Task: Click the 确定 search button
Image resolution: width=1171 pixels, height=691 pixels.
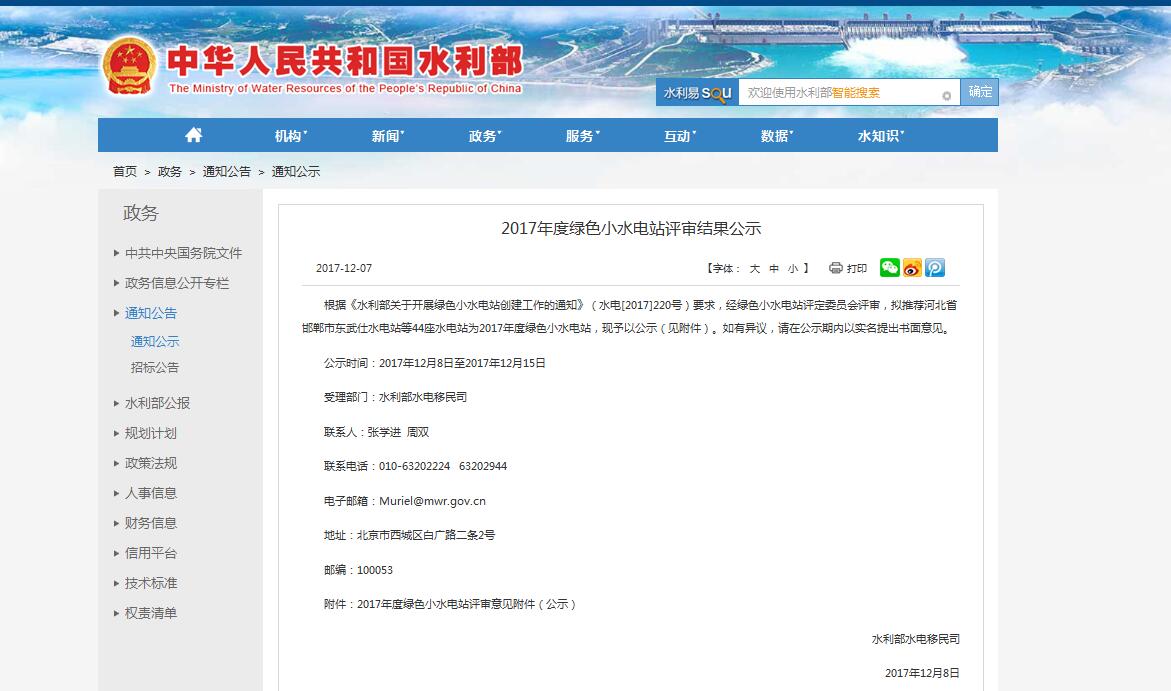Action: pyautogui.click(x=980, y=92)
